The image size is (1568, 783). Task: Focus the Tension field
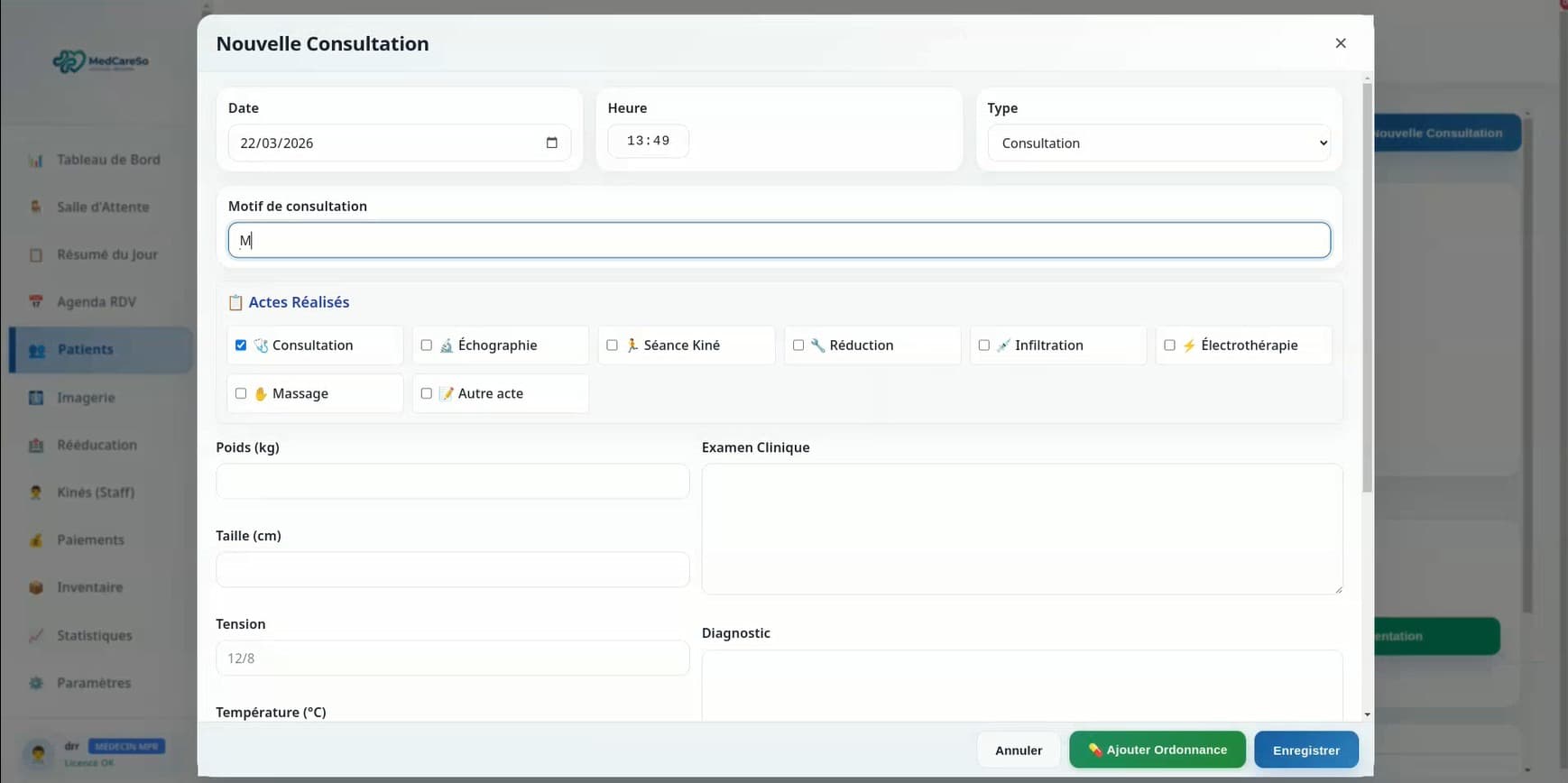tap(453, 658)
